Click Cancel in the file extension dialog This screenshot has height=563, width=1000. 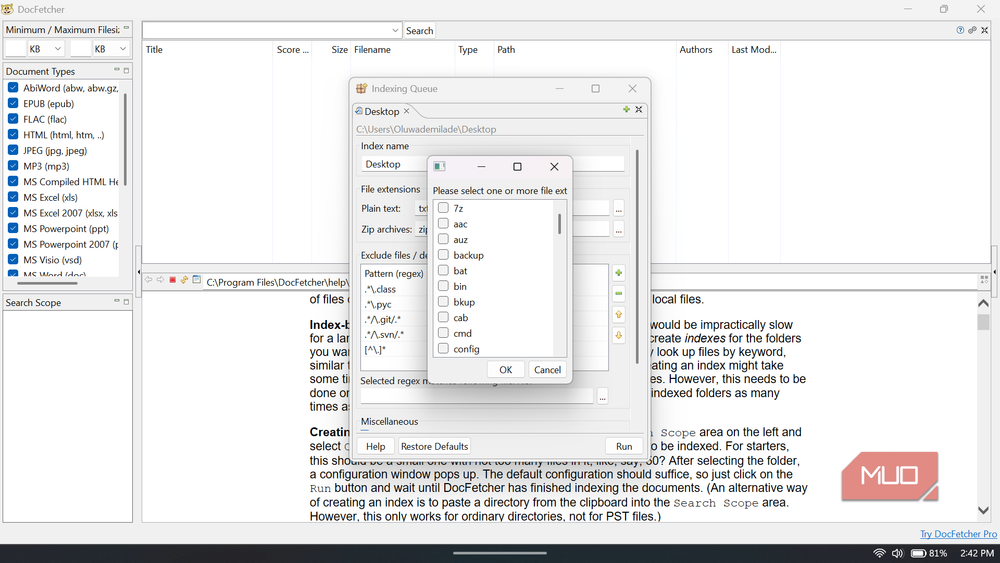point(547,370)
